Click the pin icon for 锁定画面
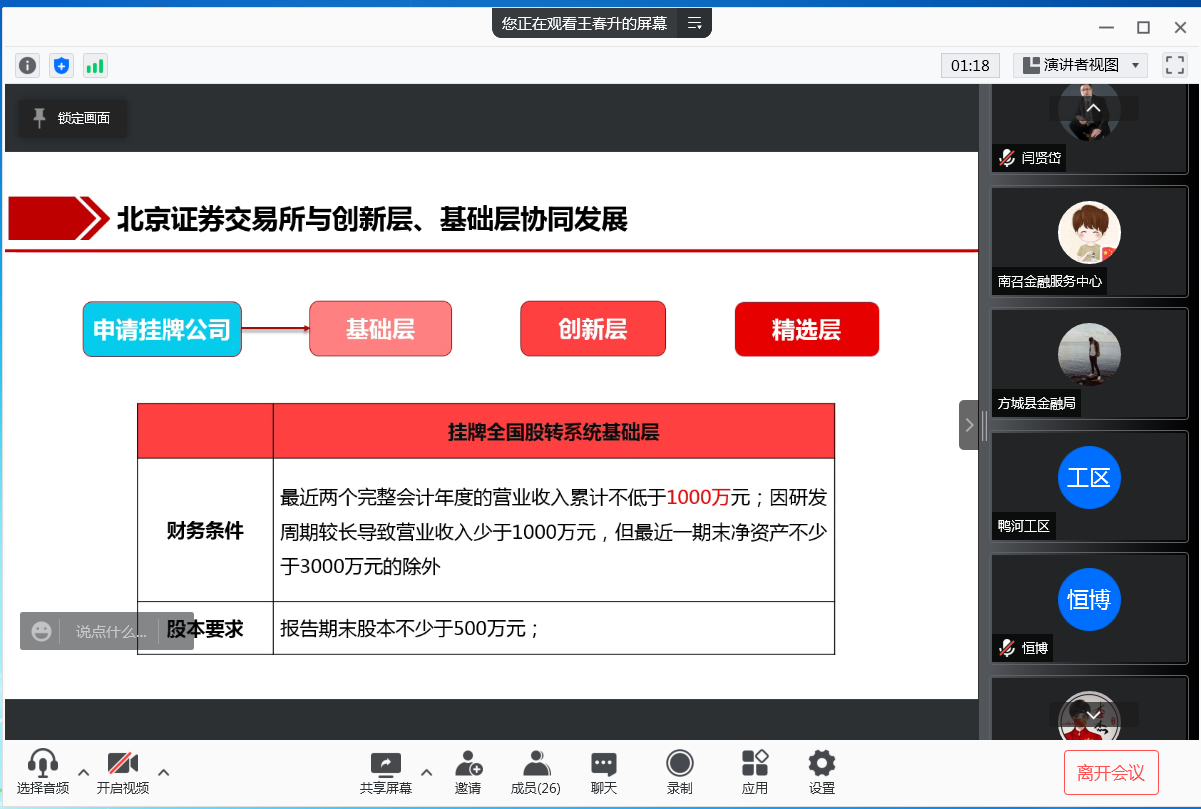Image resolution: width=1201 pixels, height=809 pixels. 40,118
